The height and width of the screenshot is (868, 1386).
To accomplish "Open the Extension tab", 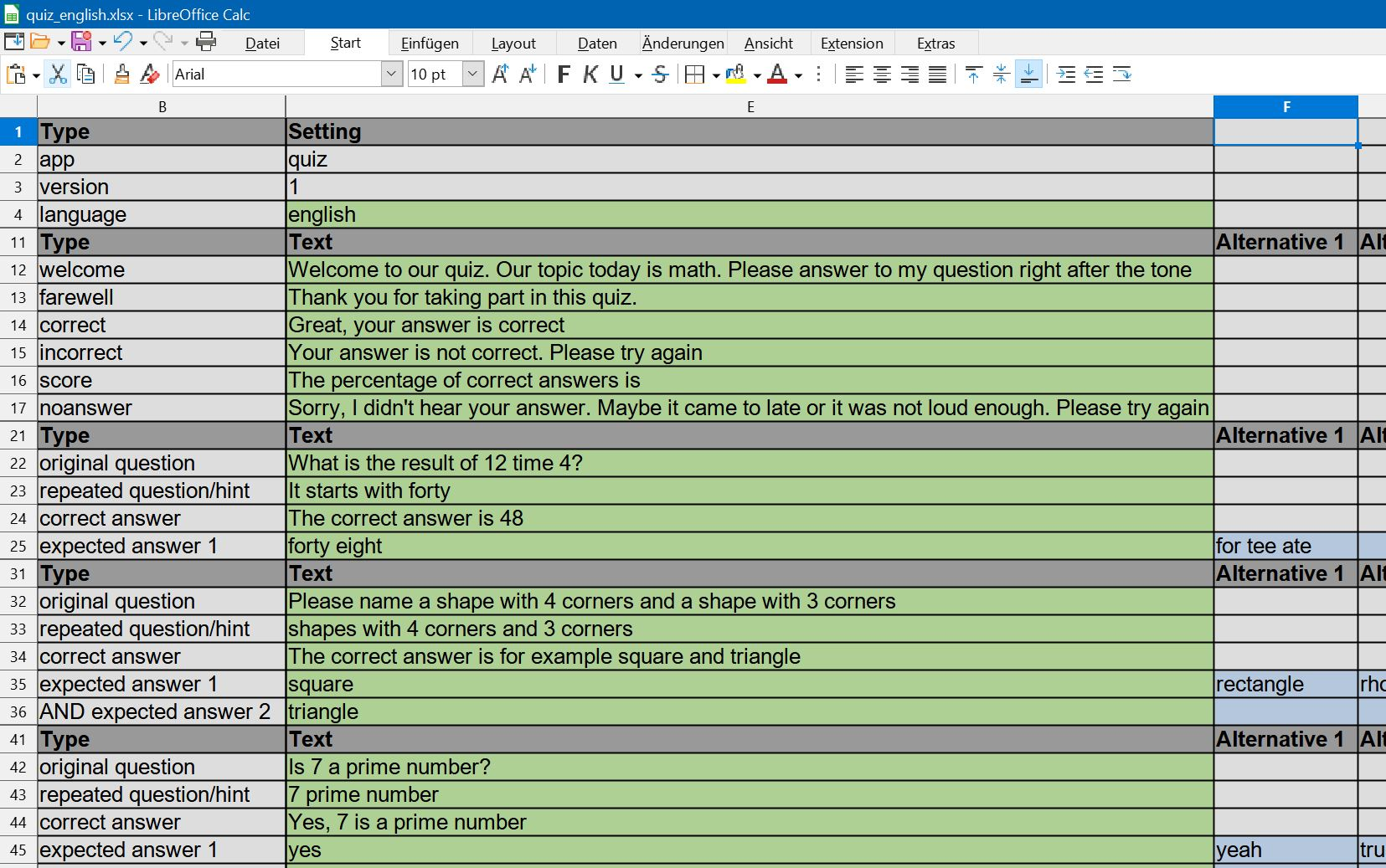I will (x=852, y=44).
